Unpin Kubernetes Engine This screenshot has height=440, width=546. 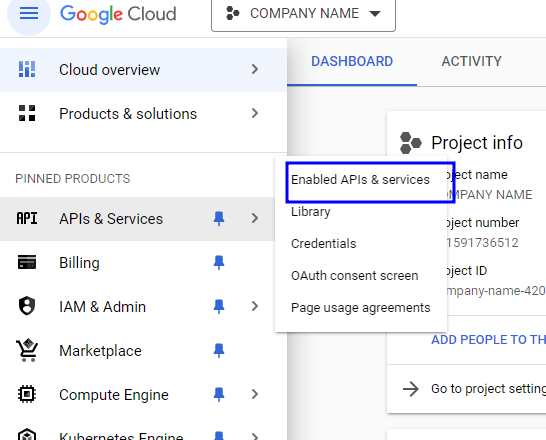219,435
